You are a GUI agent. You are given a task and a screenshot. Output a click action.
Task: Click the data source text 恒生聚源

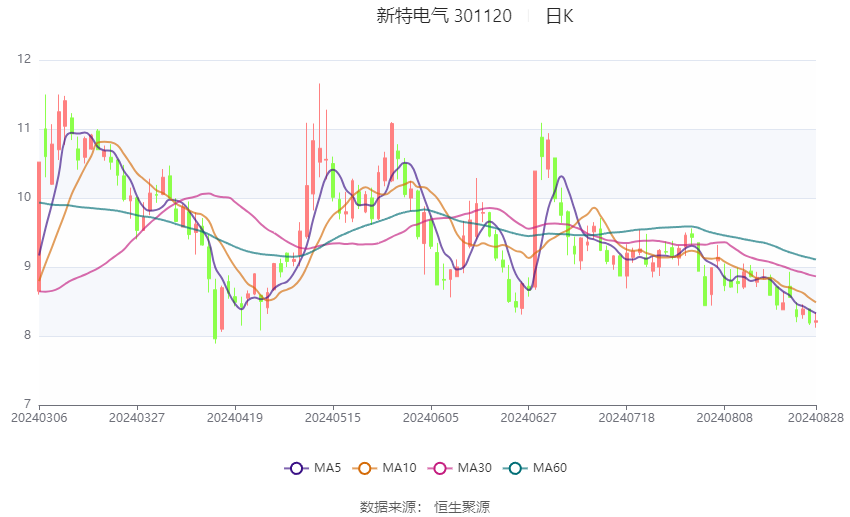(462, 507)
